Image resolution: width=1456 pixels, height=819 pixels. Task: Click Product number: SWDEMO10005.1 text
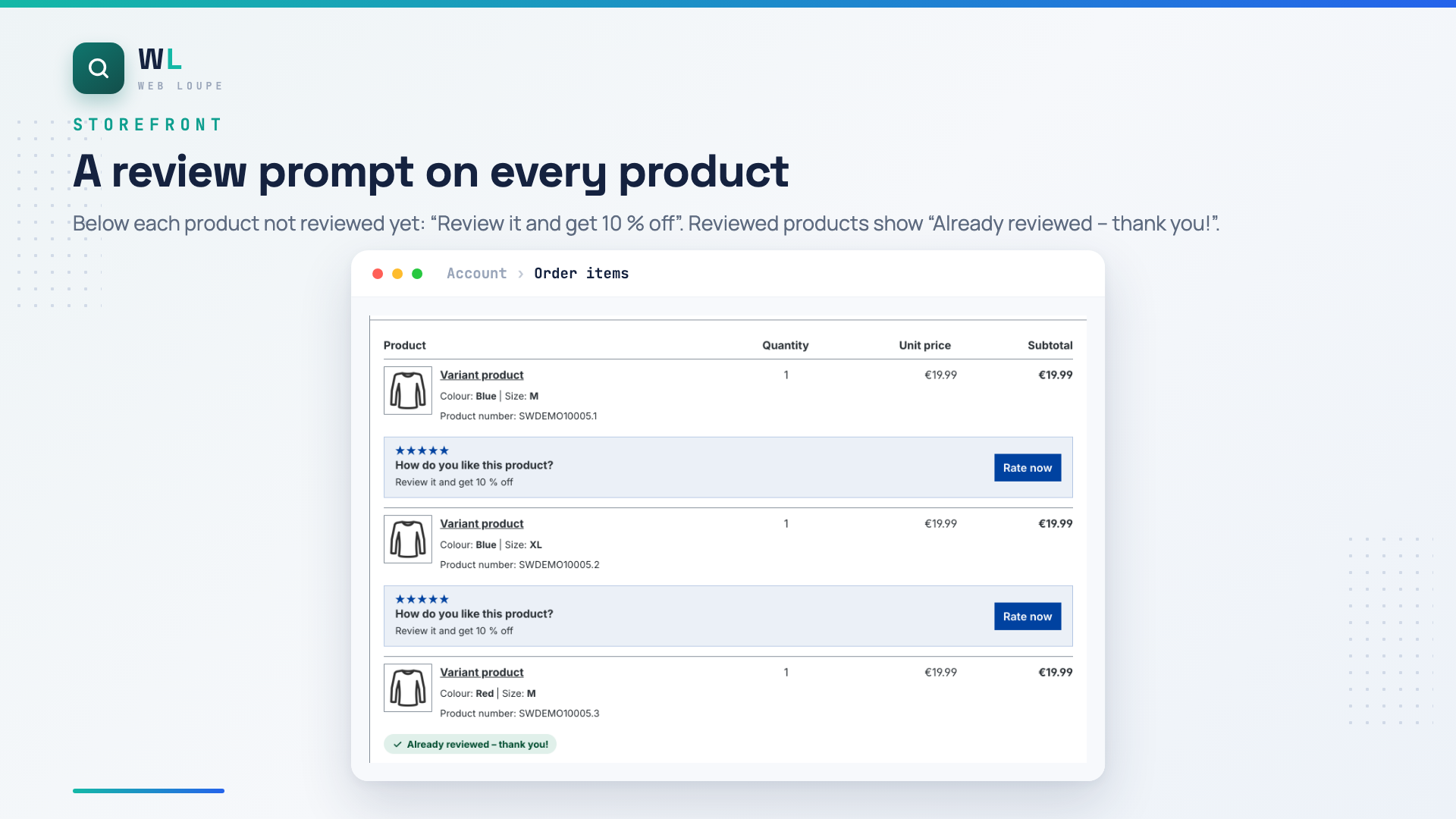(x=519, y=416)
